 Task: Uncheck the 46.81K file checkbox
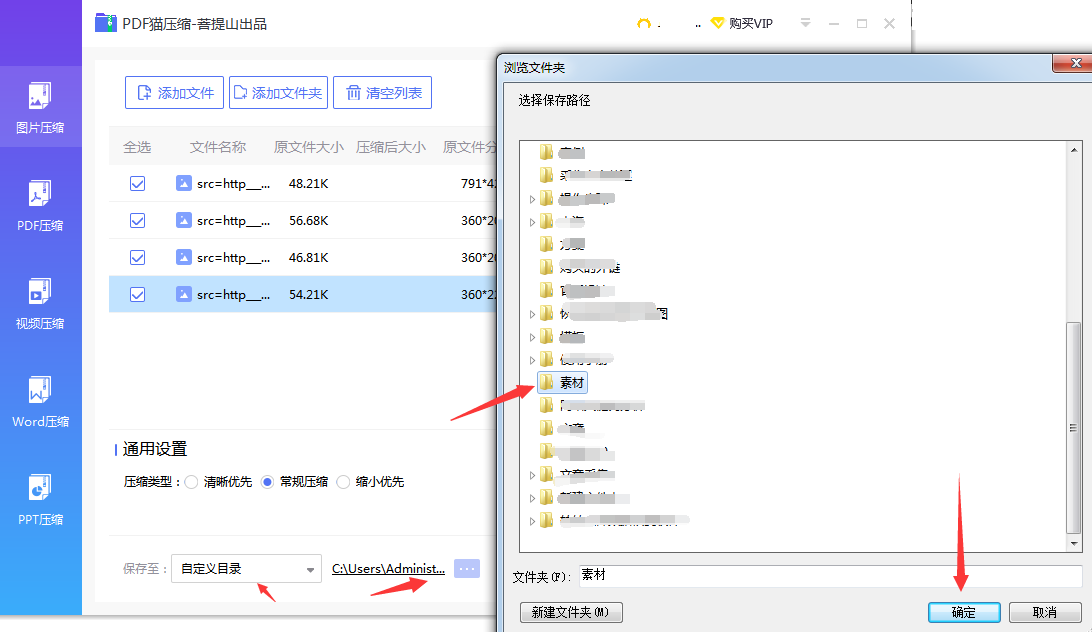pos(138,257)
